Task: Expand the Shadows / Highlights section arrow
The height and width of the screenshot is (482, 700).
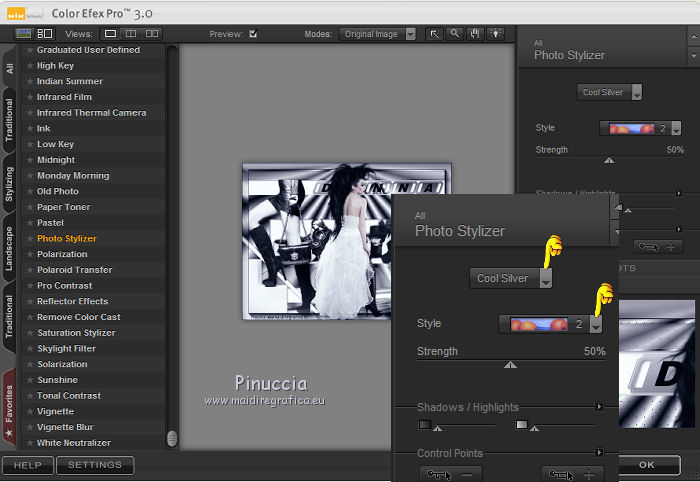Action: tap(599, 407)
